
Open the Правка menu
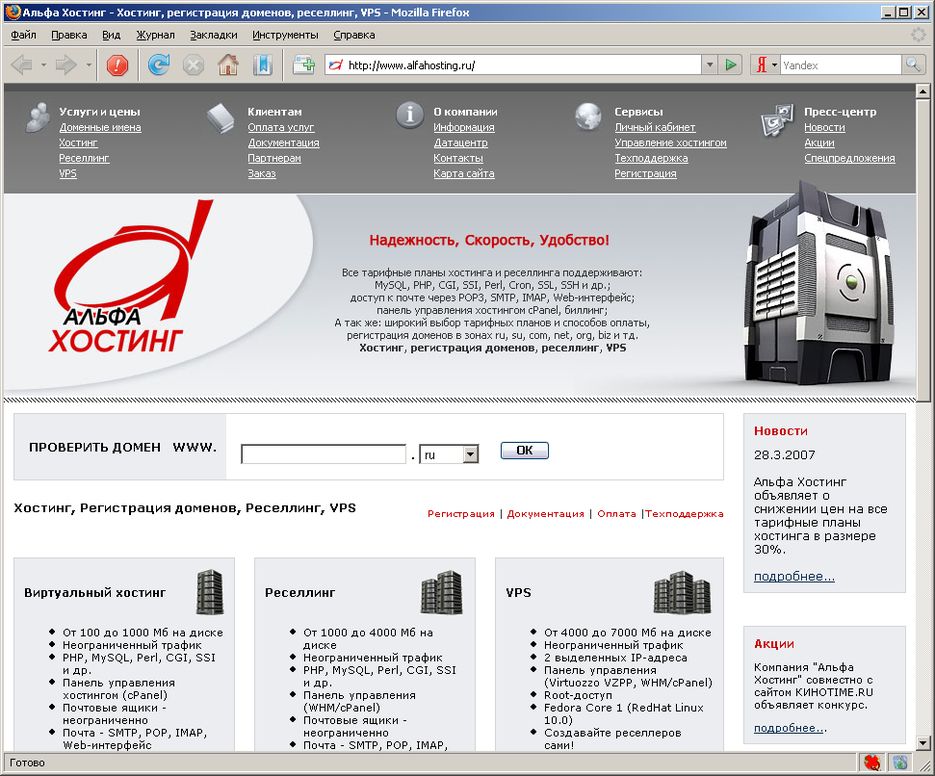point(69,35)
